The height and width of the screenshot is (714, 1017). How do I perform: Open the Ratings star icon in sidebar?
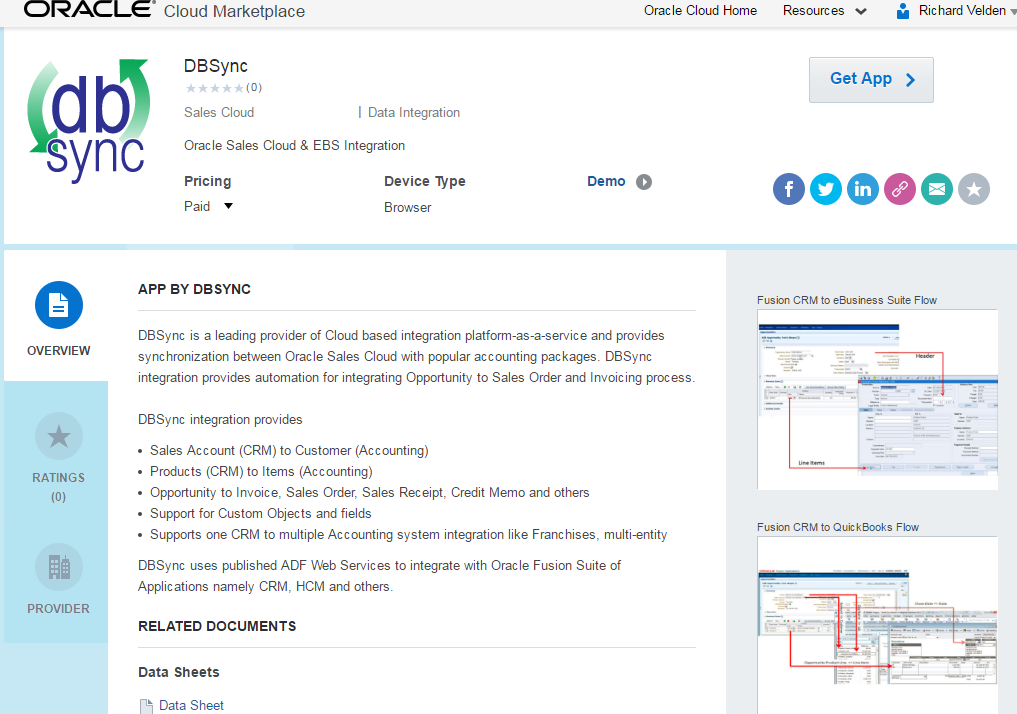click(x=58, y=436)
